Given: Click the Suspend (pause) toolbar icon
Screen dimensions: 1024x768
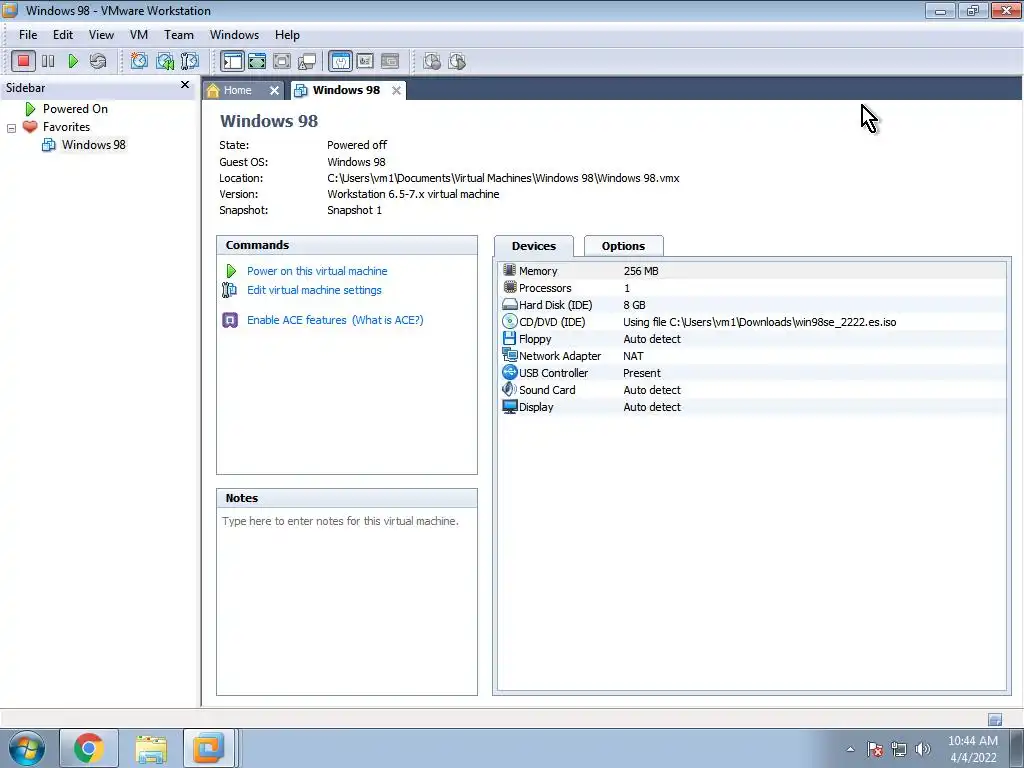Looking at the screenshot, I should click(x=48, y=61).
